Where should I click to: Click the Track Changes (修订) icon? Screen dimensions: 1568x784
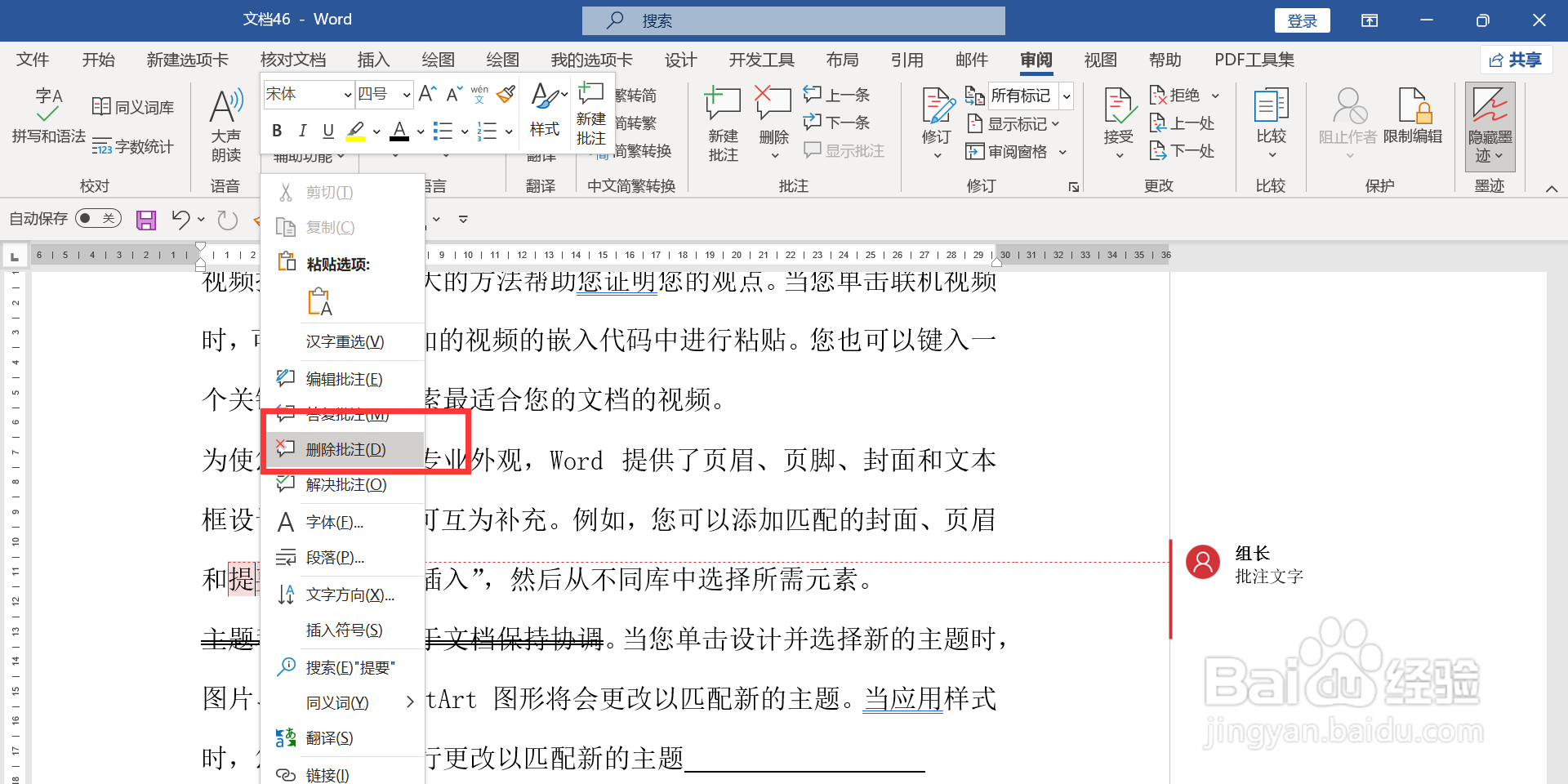point(937,106)
